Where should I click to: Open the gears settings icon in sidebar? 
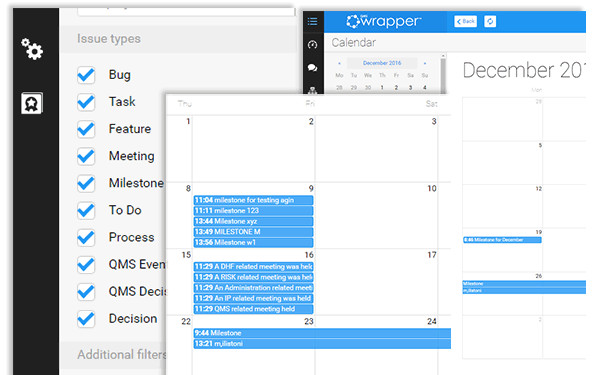pos(32,49)
